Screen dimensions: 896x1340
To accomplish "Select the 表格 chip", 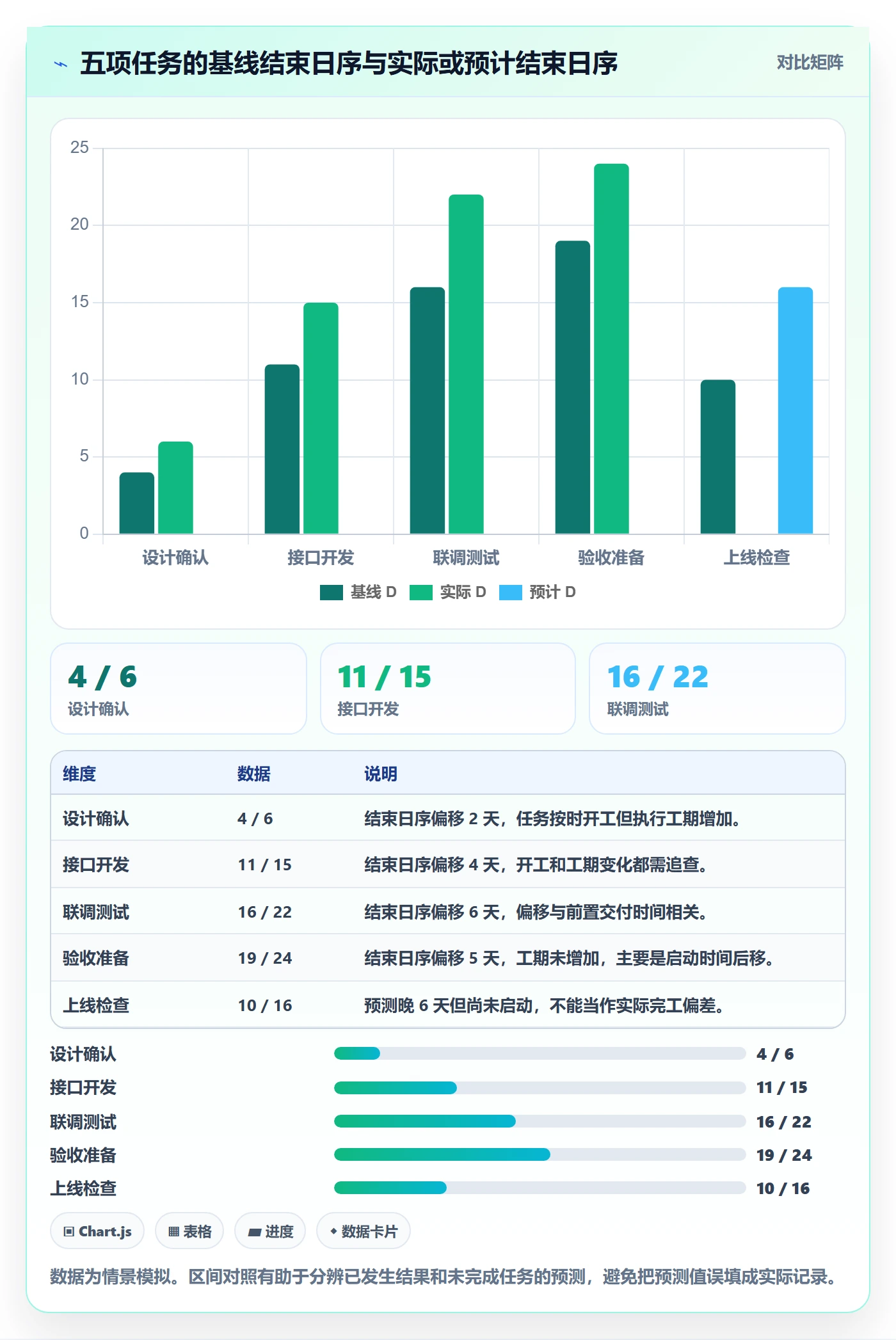I will pyautogui.click(x=189, y=1231).
